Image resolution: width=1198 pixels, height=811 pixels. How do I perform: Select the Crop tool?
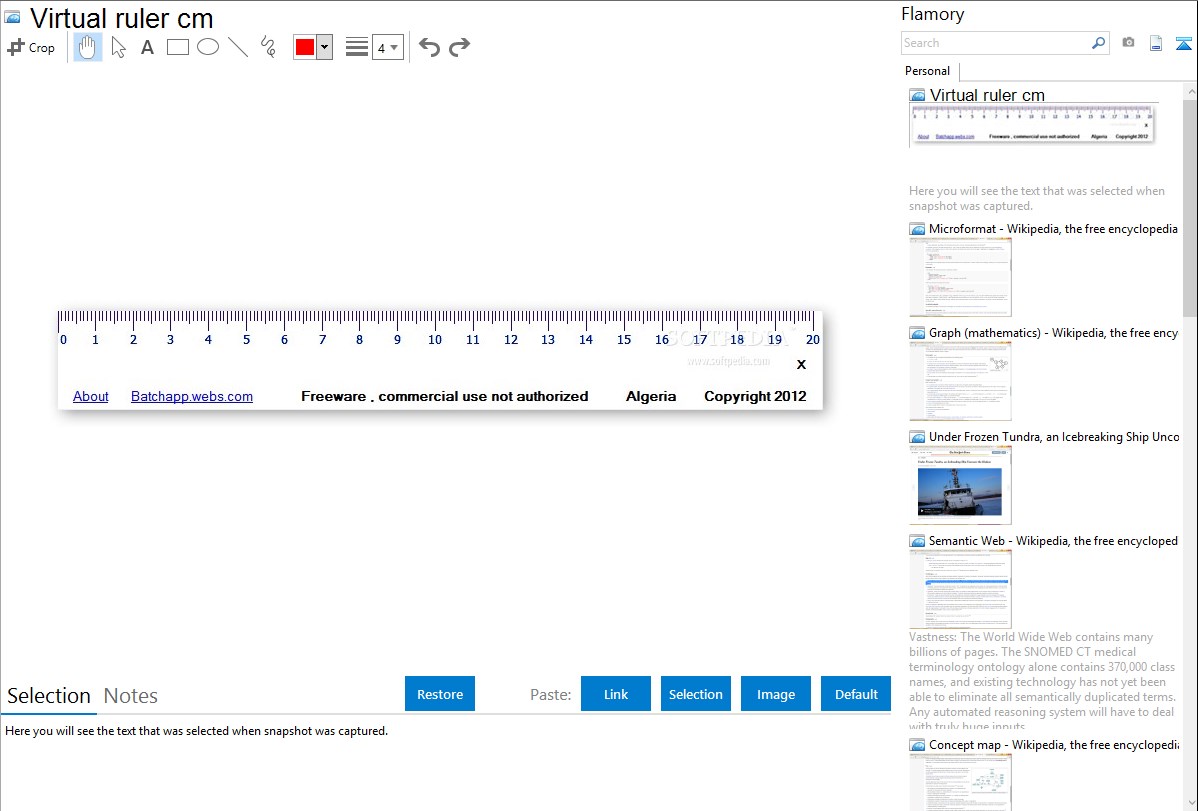31,47
